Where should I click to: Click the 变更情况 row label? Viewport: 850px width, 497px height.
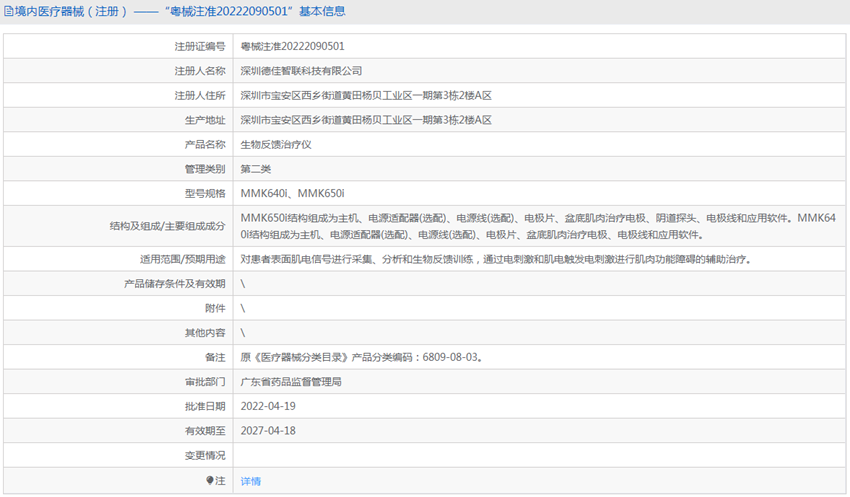click(205, 455)
